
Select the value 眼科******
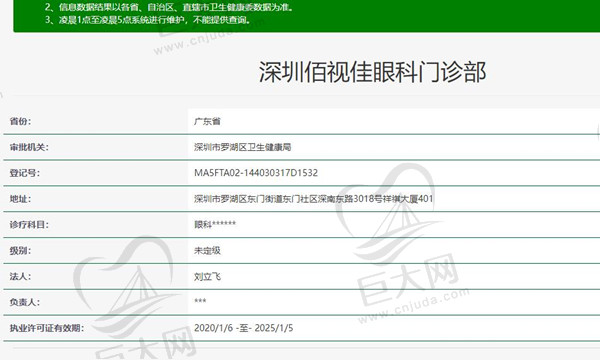pos(215,225)
